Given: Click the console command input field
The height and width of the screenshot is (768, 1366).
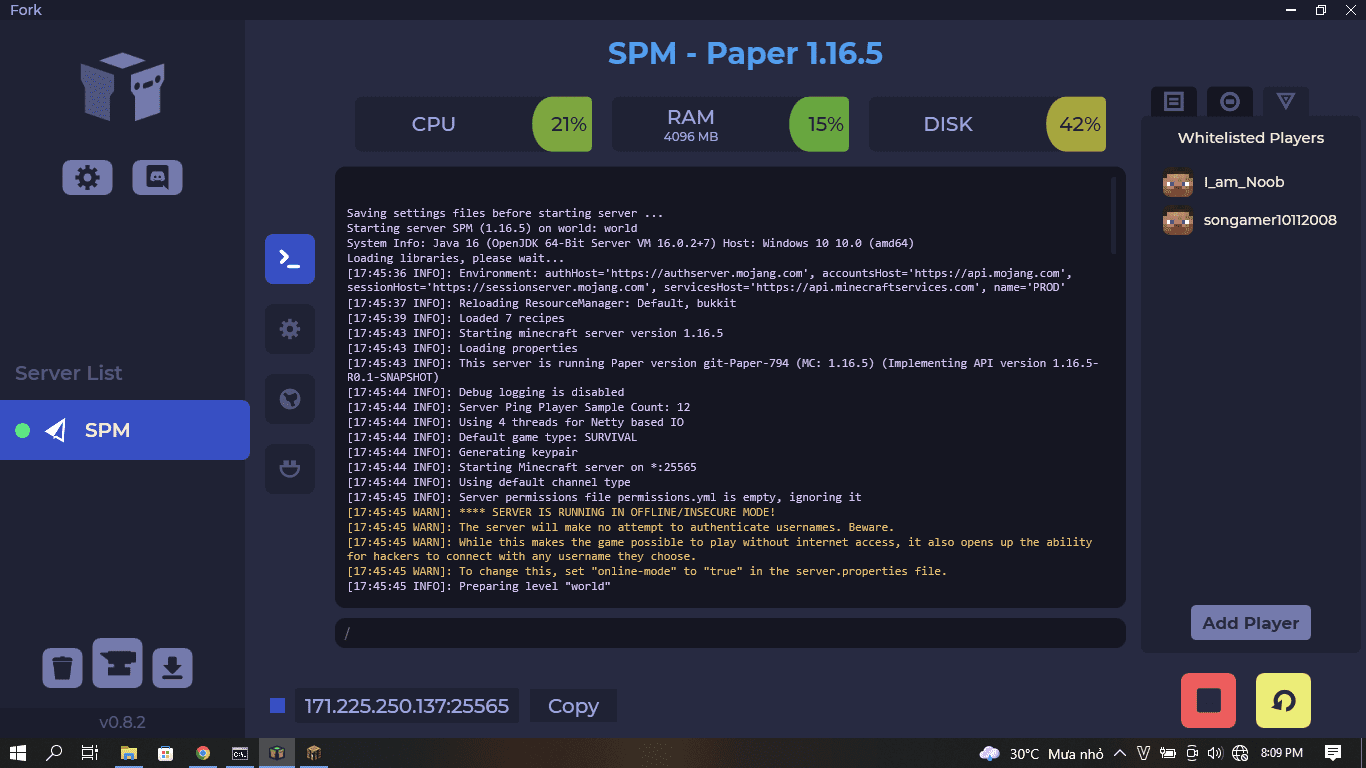Looking at the screenshot, I should [730, 633].
